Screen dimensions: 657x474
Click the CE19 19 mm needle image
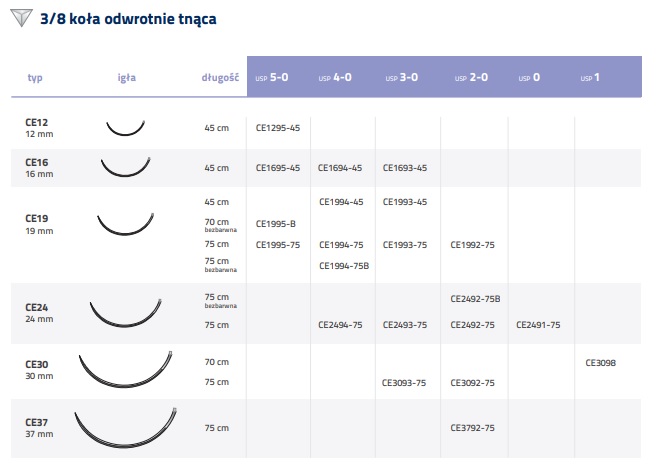tap(126, 223)
